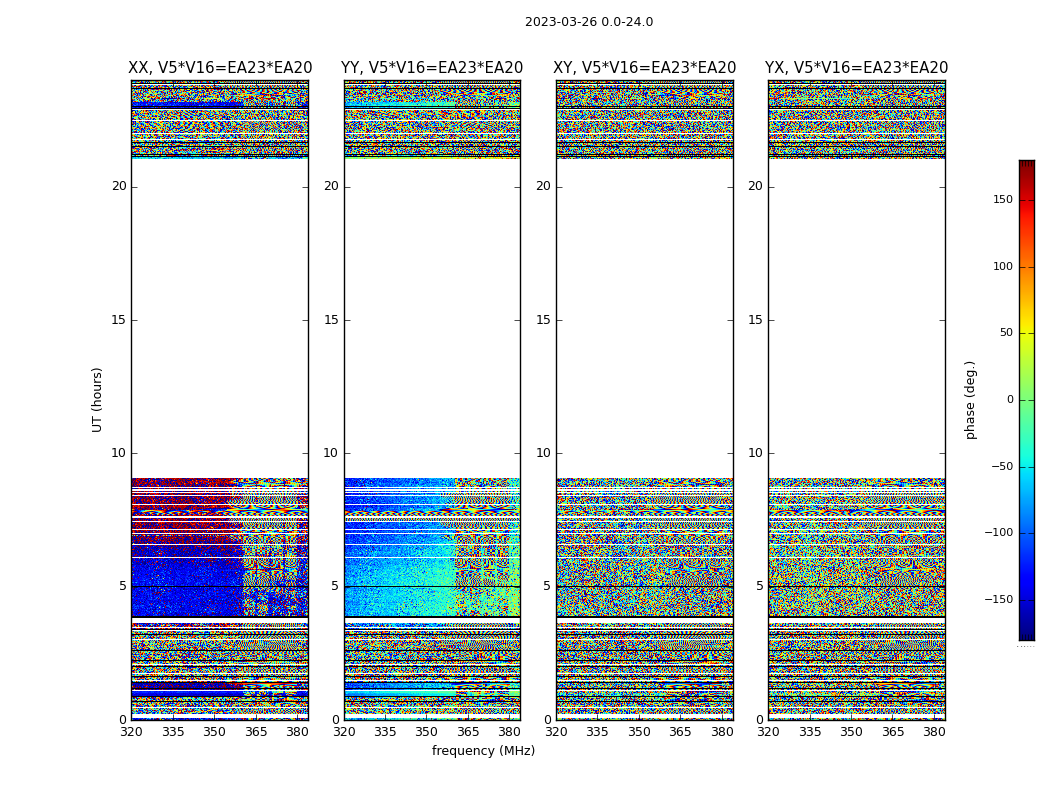Click the XX waterfall plot panel
1050x800 pixels.
[x=220, y=400]
